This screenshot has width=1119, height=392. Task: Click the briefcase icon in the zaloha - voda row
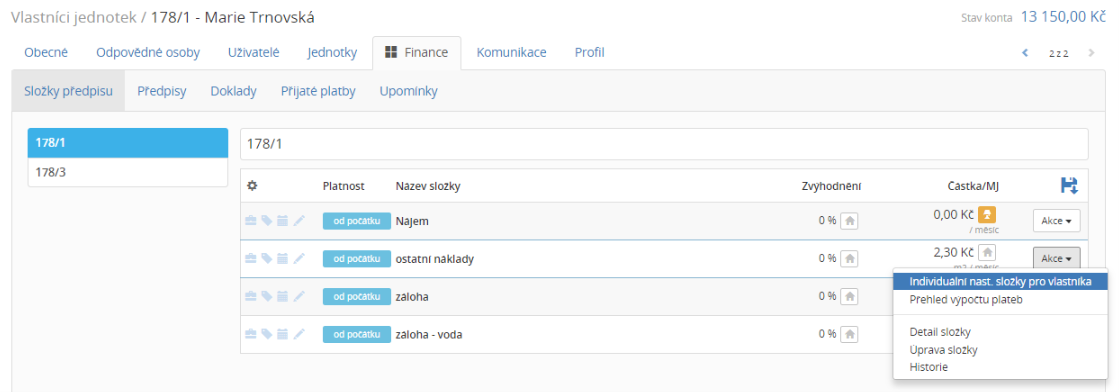250,333
